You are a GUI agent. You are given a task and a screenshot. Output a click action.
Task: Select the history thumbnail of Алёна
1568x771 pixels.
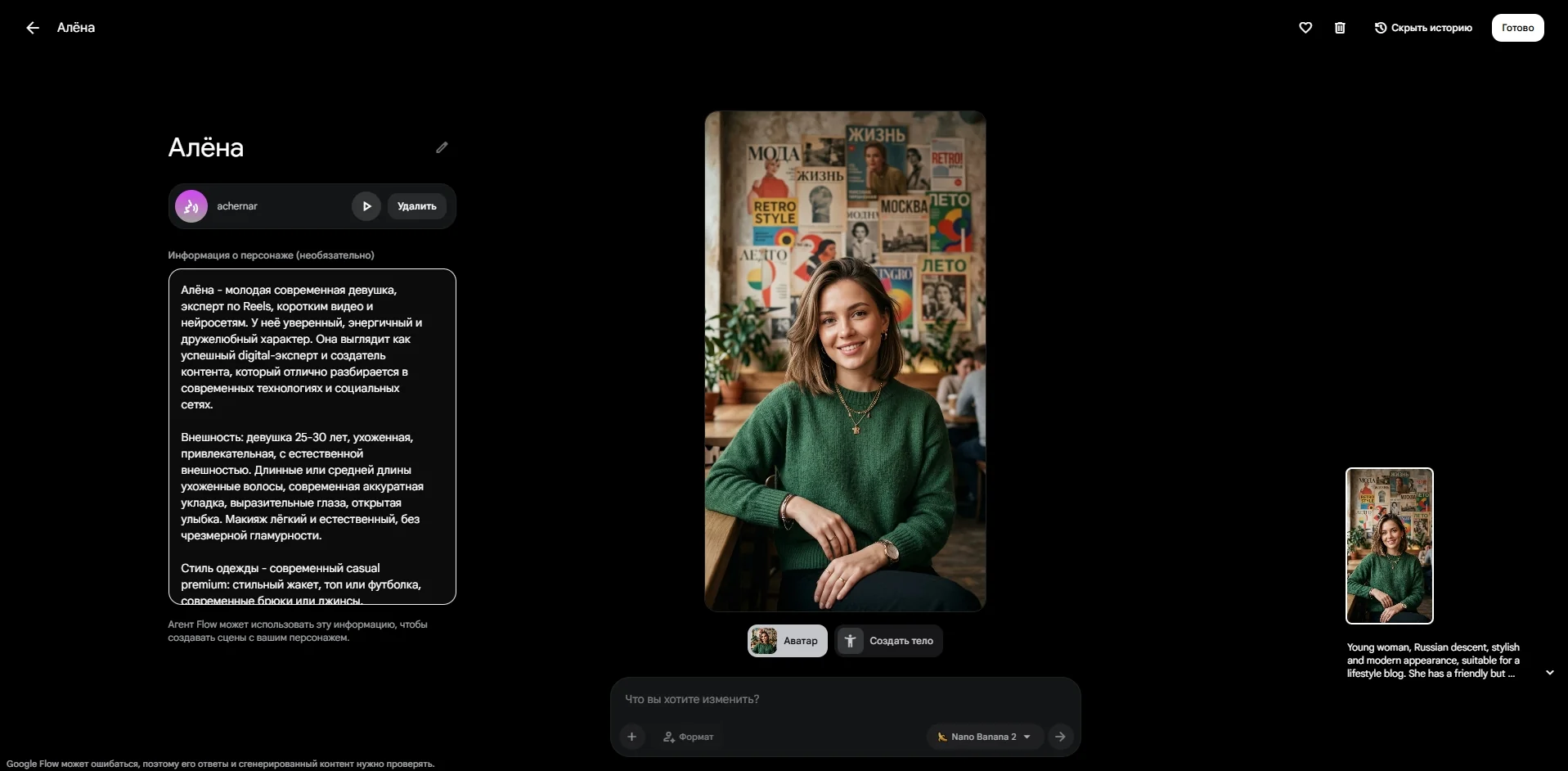1389,546
